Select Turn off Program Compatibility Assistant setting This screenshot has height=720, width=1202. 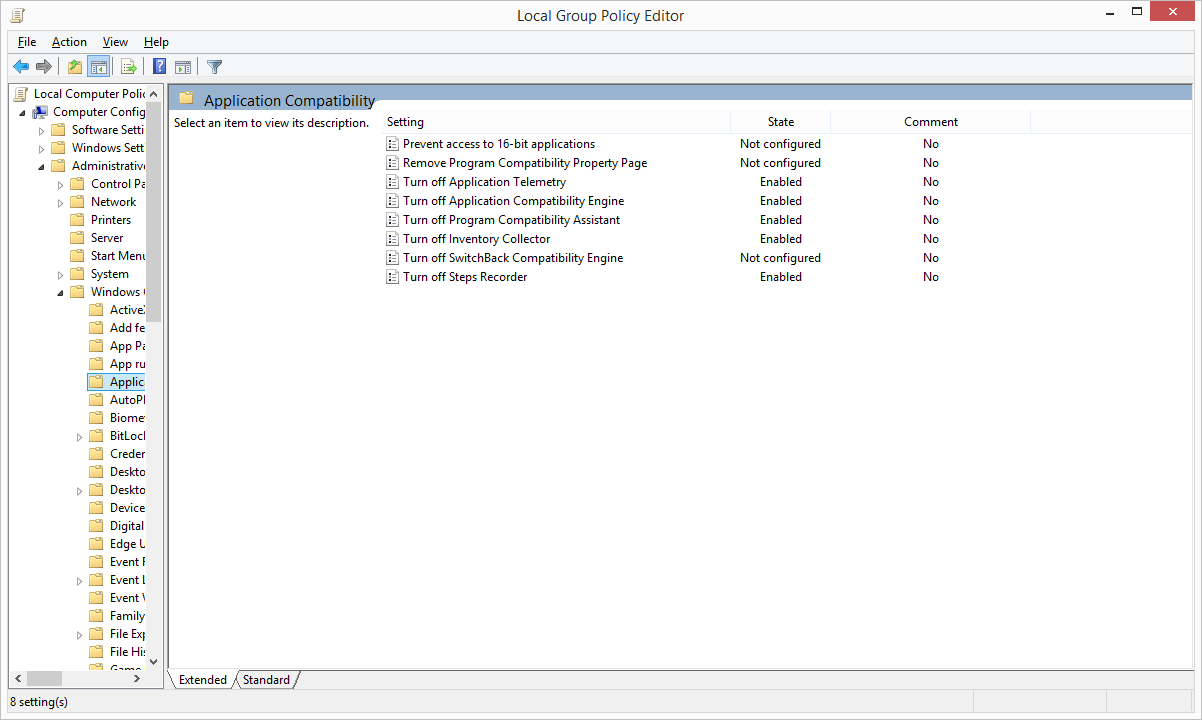[x=512, y=220]
